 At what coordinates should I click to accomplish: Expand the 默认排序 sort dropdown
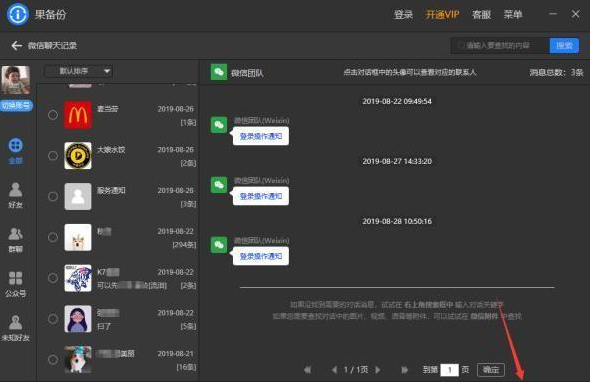pyautogui.click(x=79, y=71)
